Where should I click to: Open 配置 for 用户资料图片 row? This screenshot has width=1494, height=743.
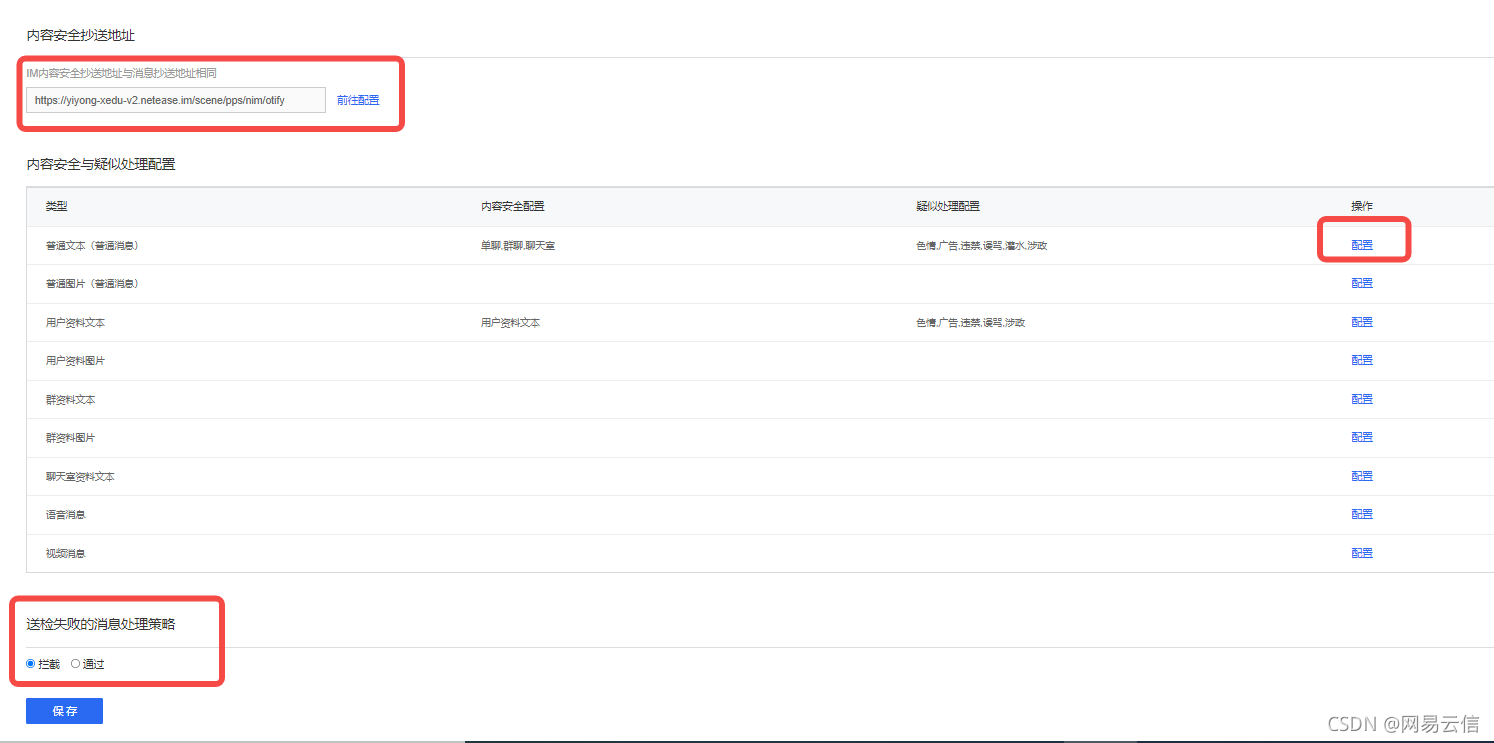coord(1362,360)
